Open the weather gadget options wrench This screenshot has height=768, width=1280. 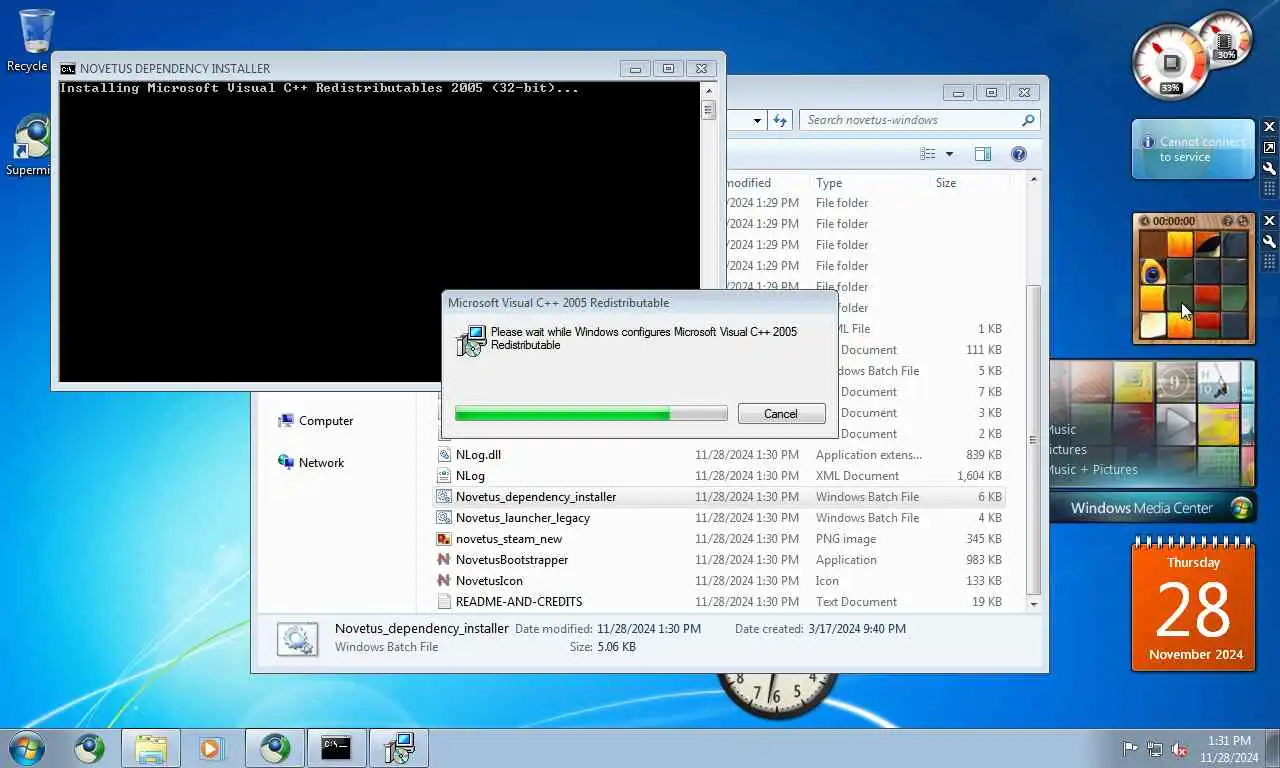[x=1270, y=168]
